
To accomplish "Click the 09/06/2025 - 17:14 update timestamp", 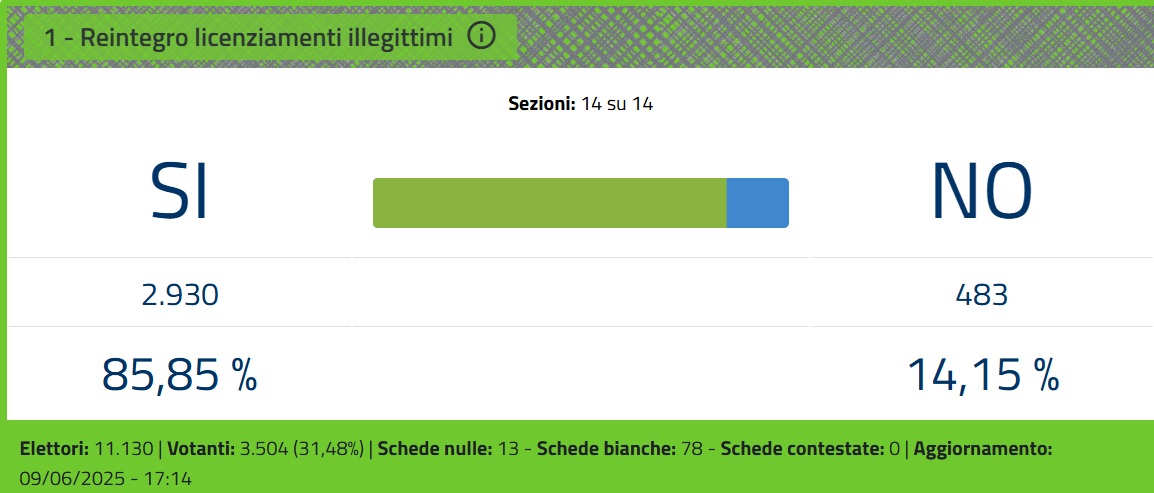I will click(x=105, y=479).
